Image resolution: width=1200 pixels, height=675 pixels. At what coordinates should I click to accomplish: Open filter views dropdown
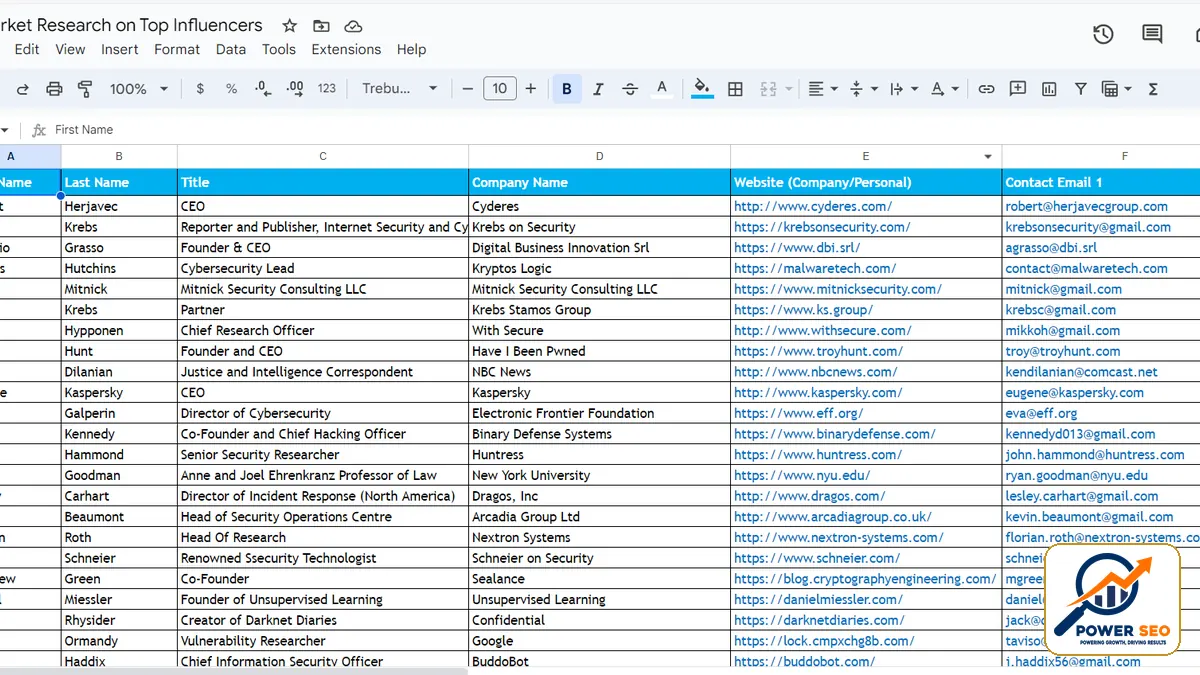[x=1116, y=89]
